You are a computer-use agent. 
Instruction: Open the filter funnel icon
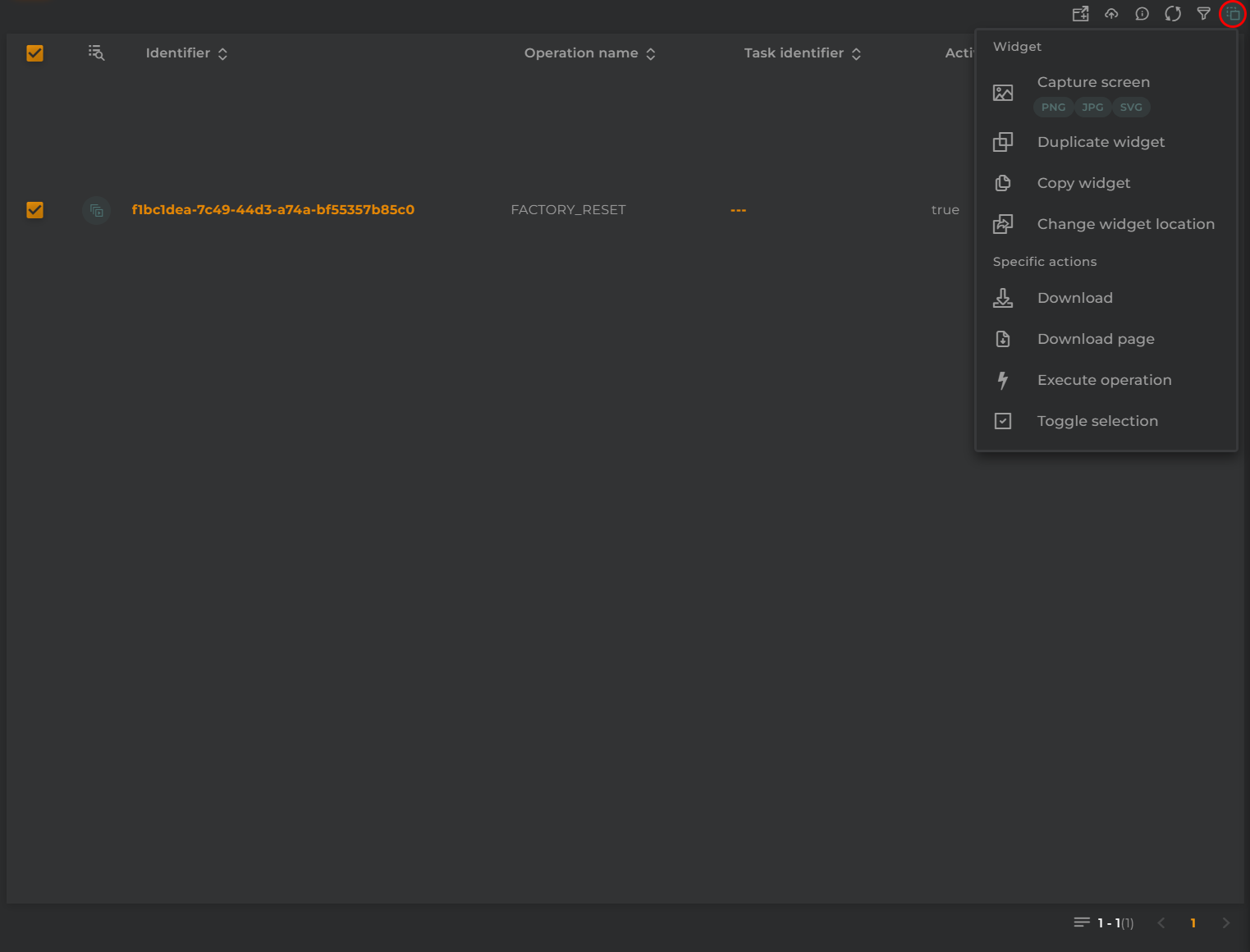[x=1203, y=14]
